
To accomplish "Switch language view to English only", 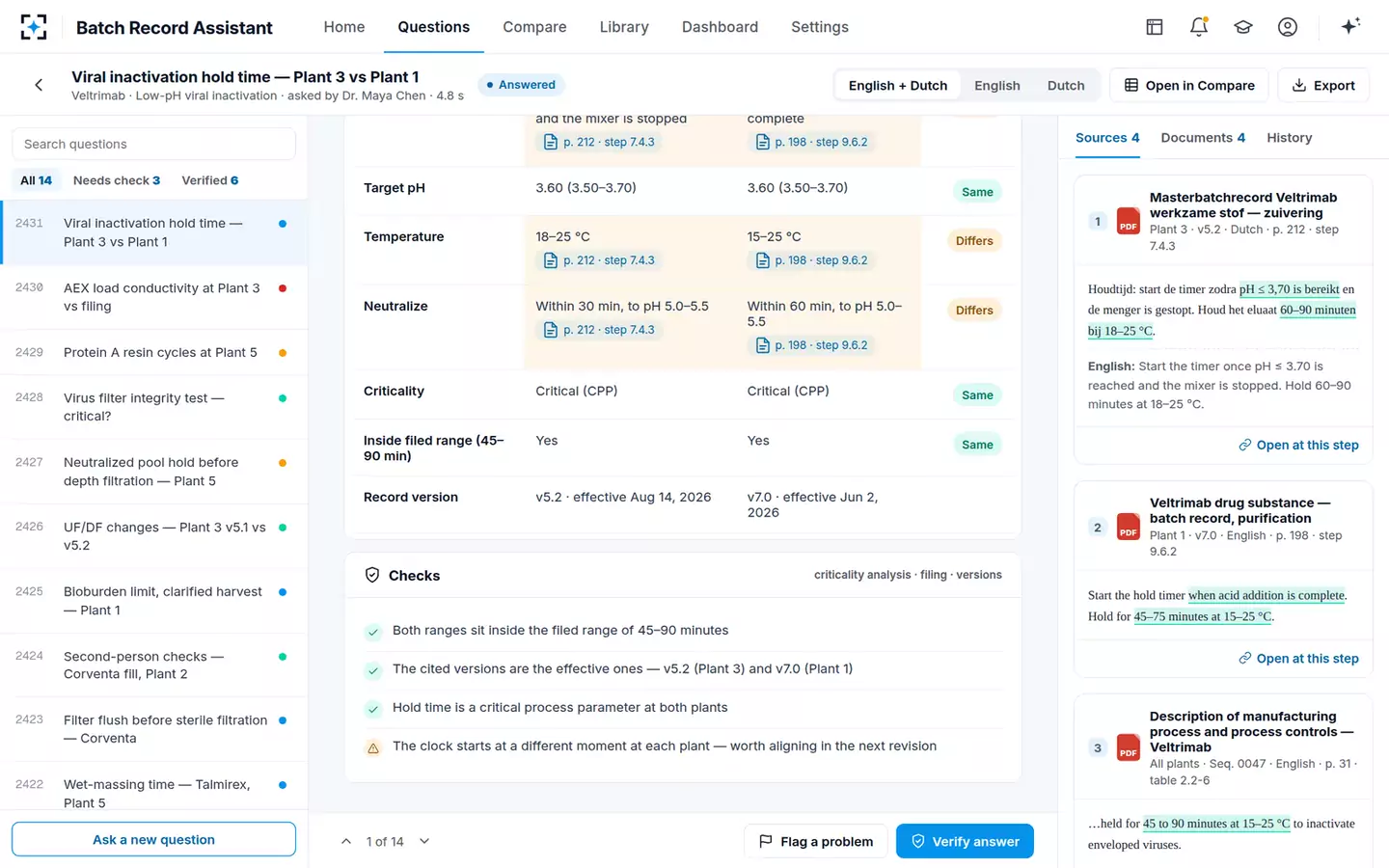I will coord(996,85).
